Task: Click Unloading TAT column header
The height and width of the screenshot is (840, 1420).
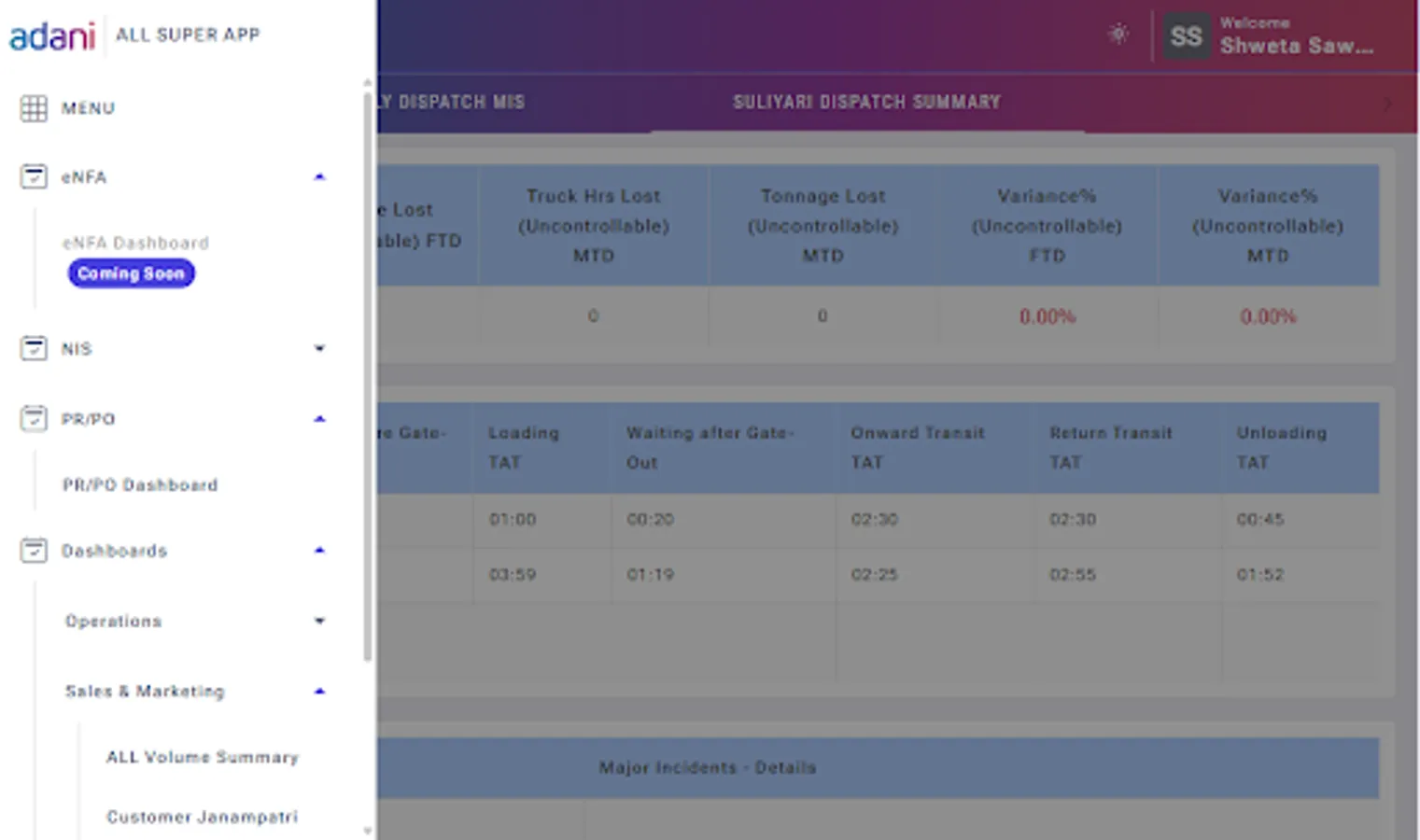Action: [1301, 448]
